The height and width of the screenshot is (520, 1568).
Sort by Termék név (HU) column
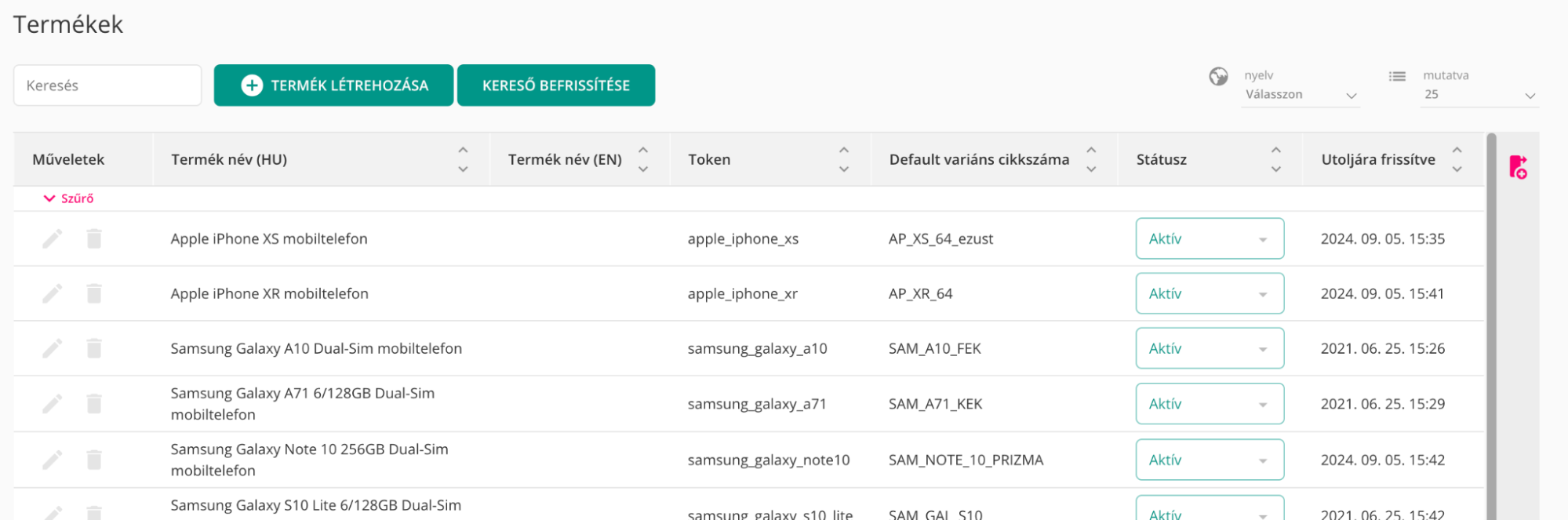463,159
